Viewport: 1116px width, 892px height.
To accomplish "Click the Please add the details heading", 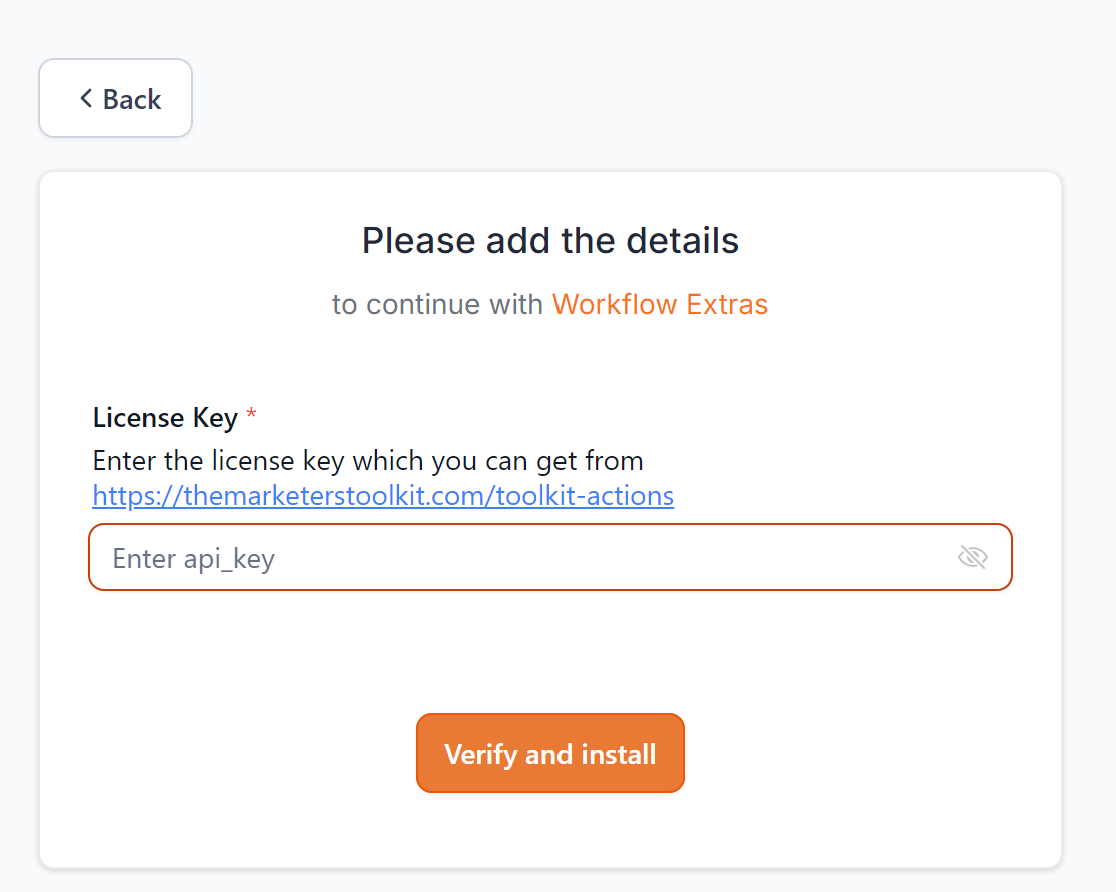I will (x=550, y=241).
